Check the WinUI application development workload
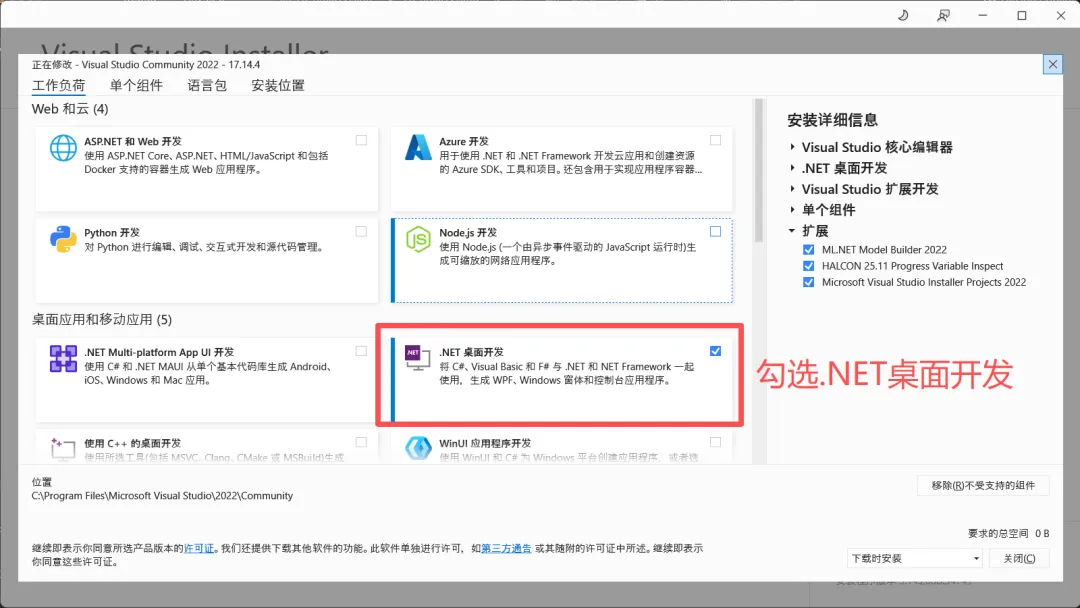The image size is (1080, 608). pos(716,442)
